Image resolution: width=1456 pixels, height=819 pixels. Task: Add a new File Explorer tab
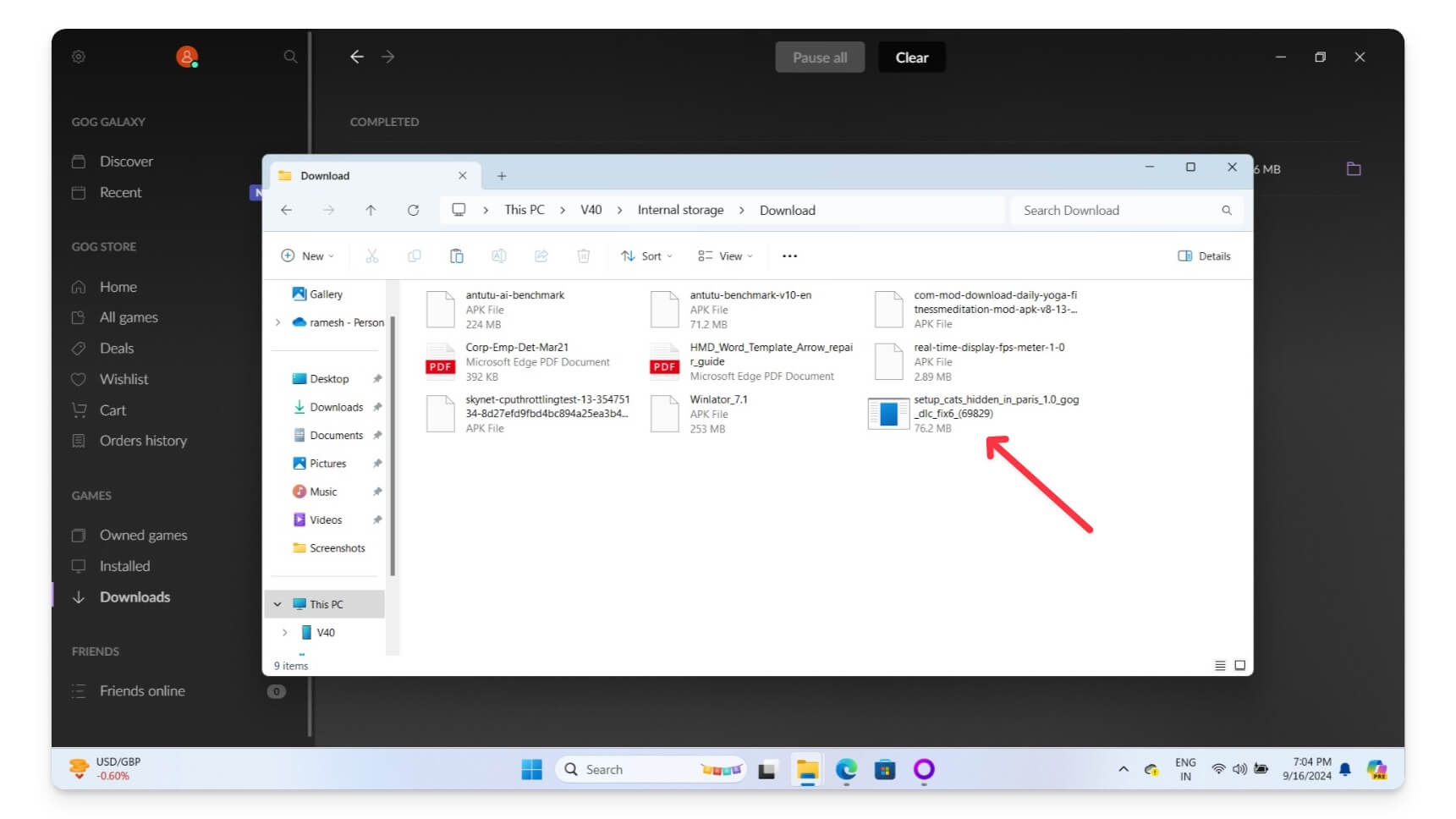pyautogui.click(x=502, y=176)
